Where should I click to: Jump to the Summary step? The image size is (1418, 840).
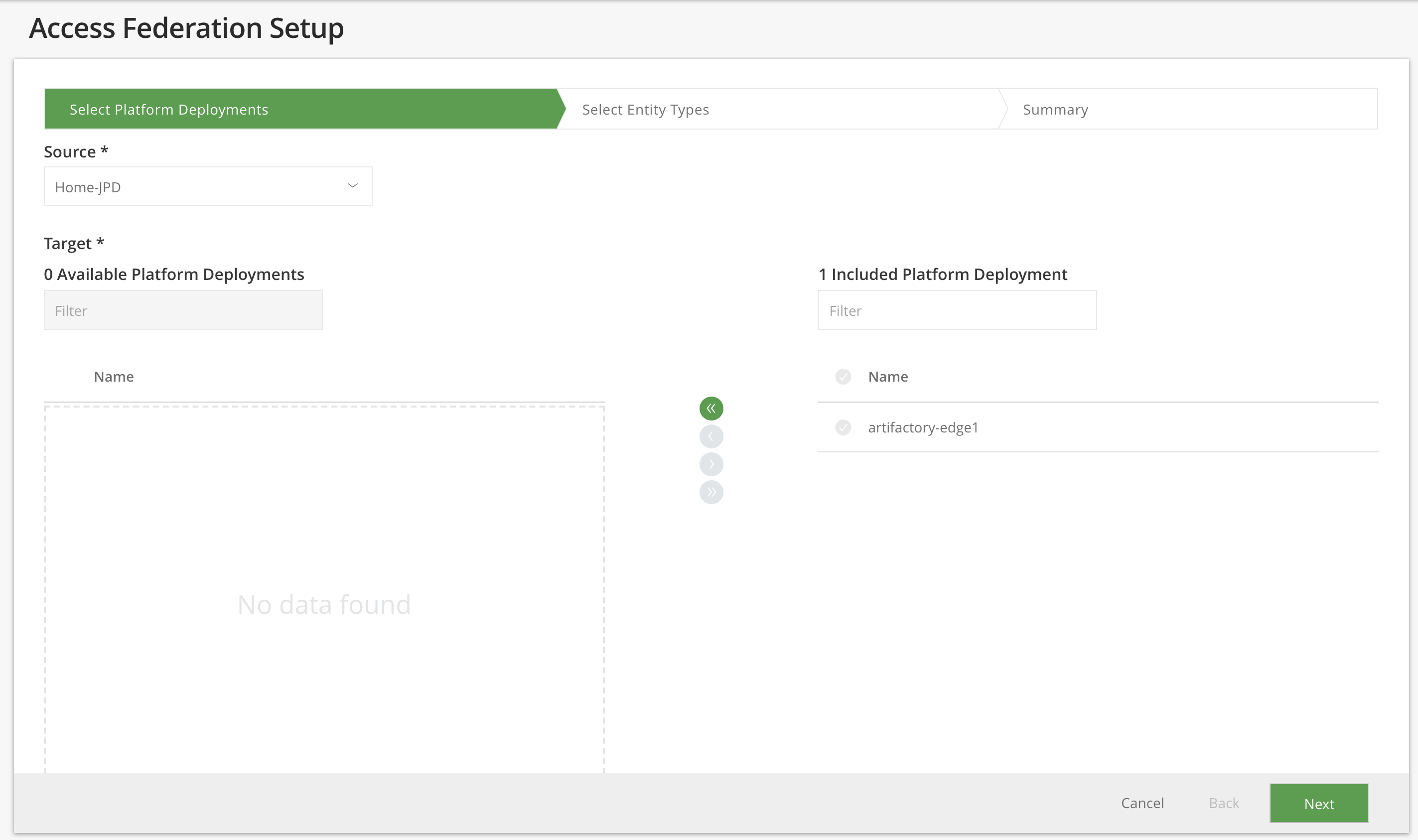point(1055,109)
